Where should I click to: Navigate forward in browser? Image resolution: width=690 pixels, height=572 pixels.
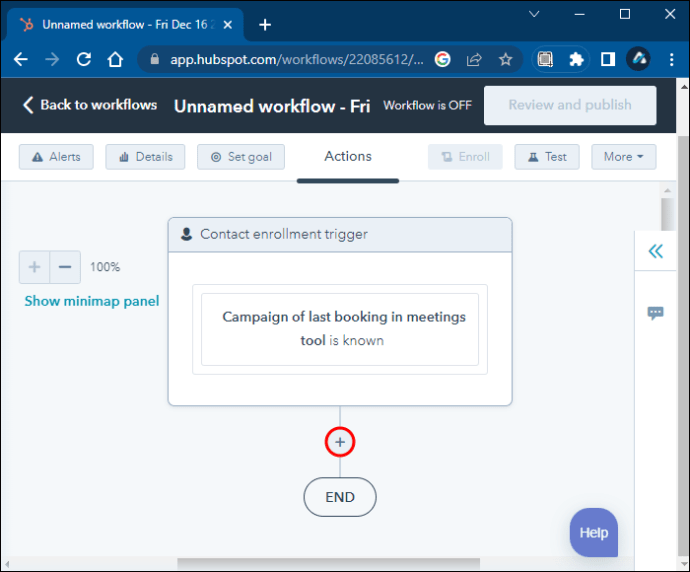coord(52,59)
